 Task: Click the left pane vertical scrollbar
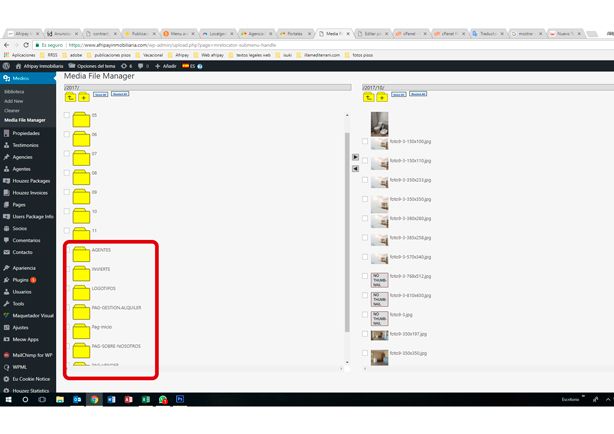(347, 232)
